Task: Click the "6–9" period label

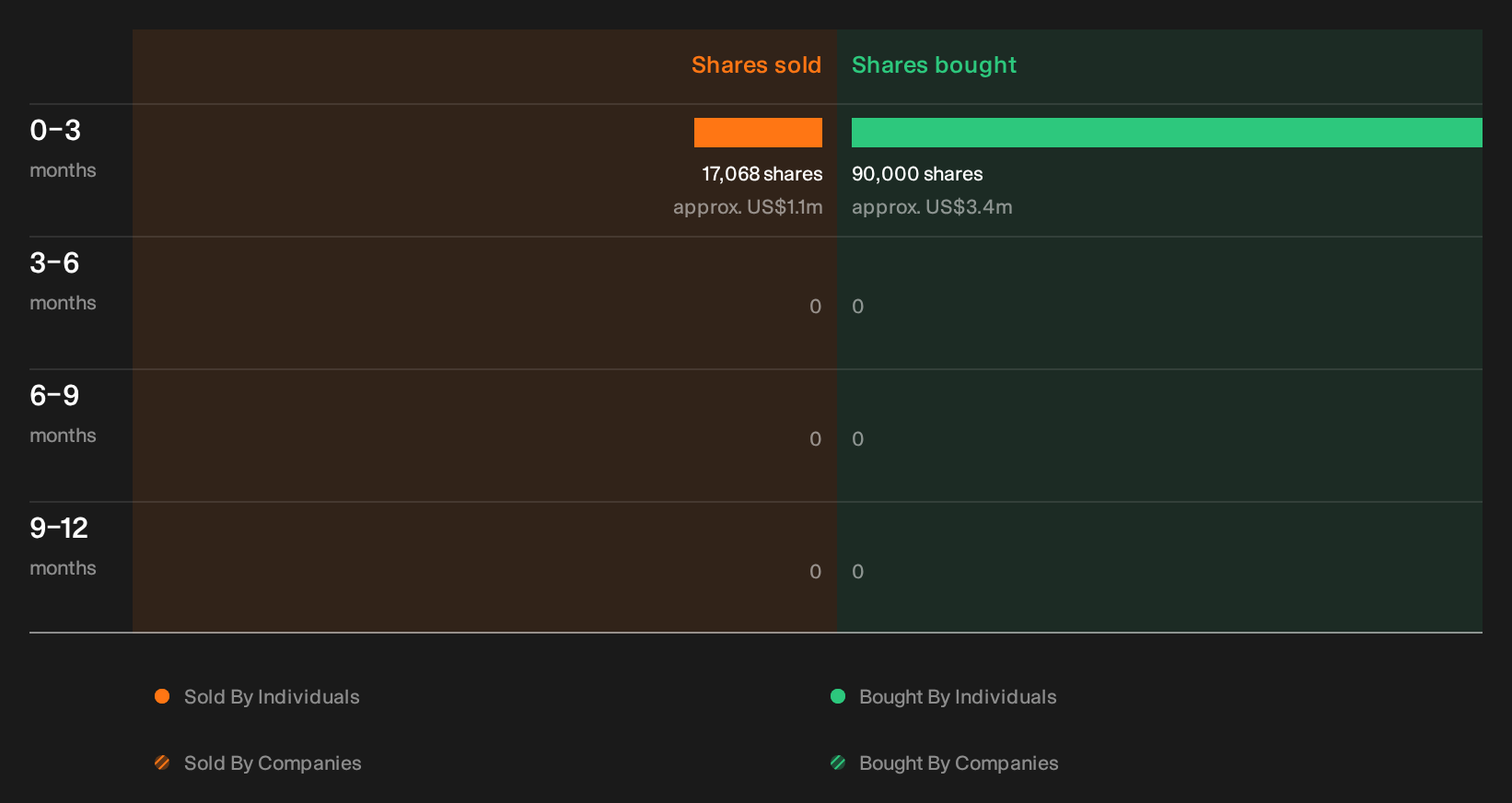Action: (x=54, y=396)
